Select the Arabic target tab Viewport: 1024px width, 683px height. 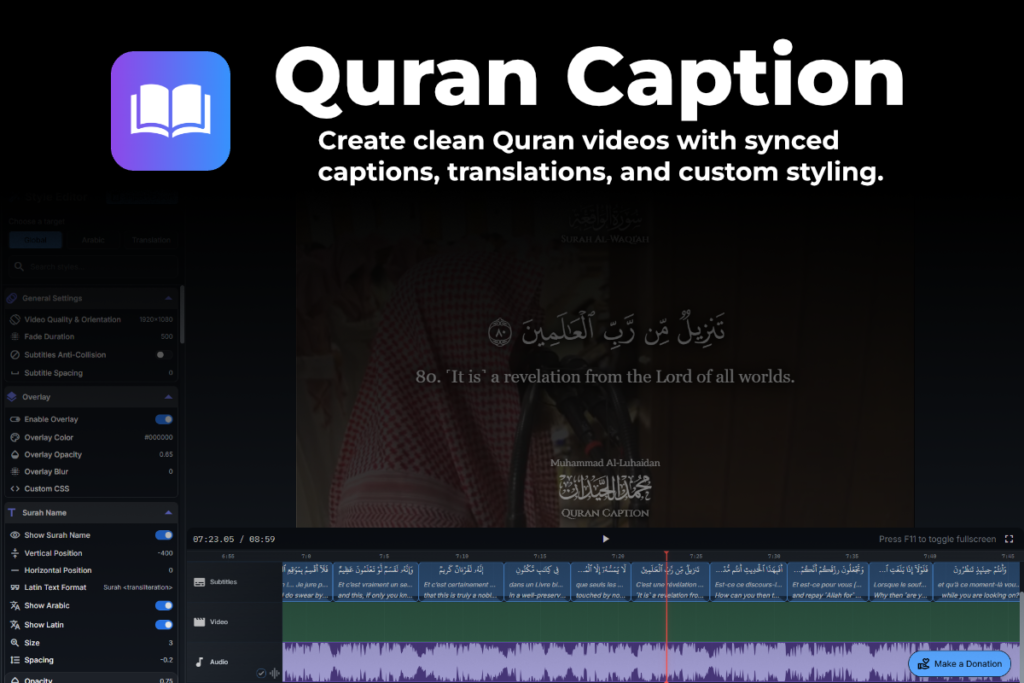[93, 240]
